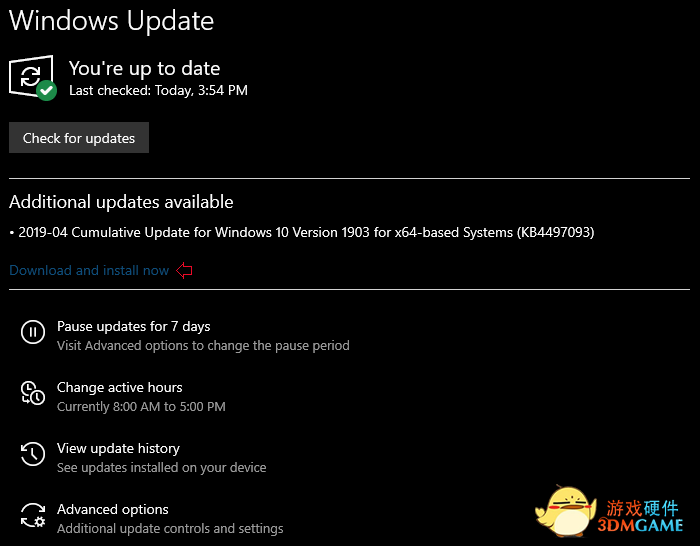This screenshot has height=546, width=700.
Task: Open View update history
Action: coord(118,448)
